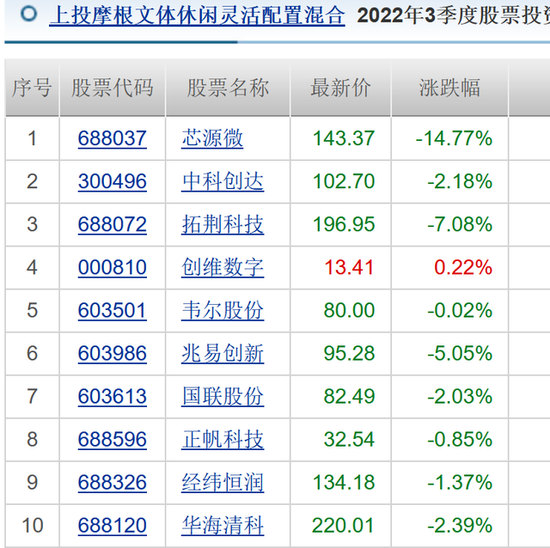Open the 兆易创新 stock name link
550x548 pixels.
[222, 353]
